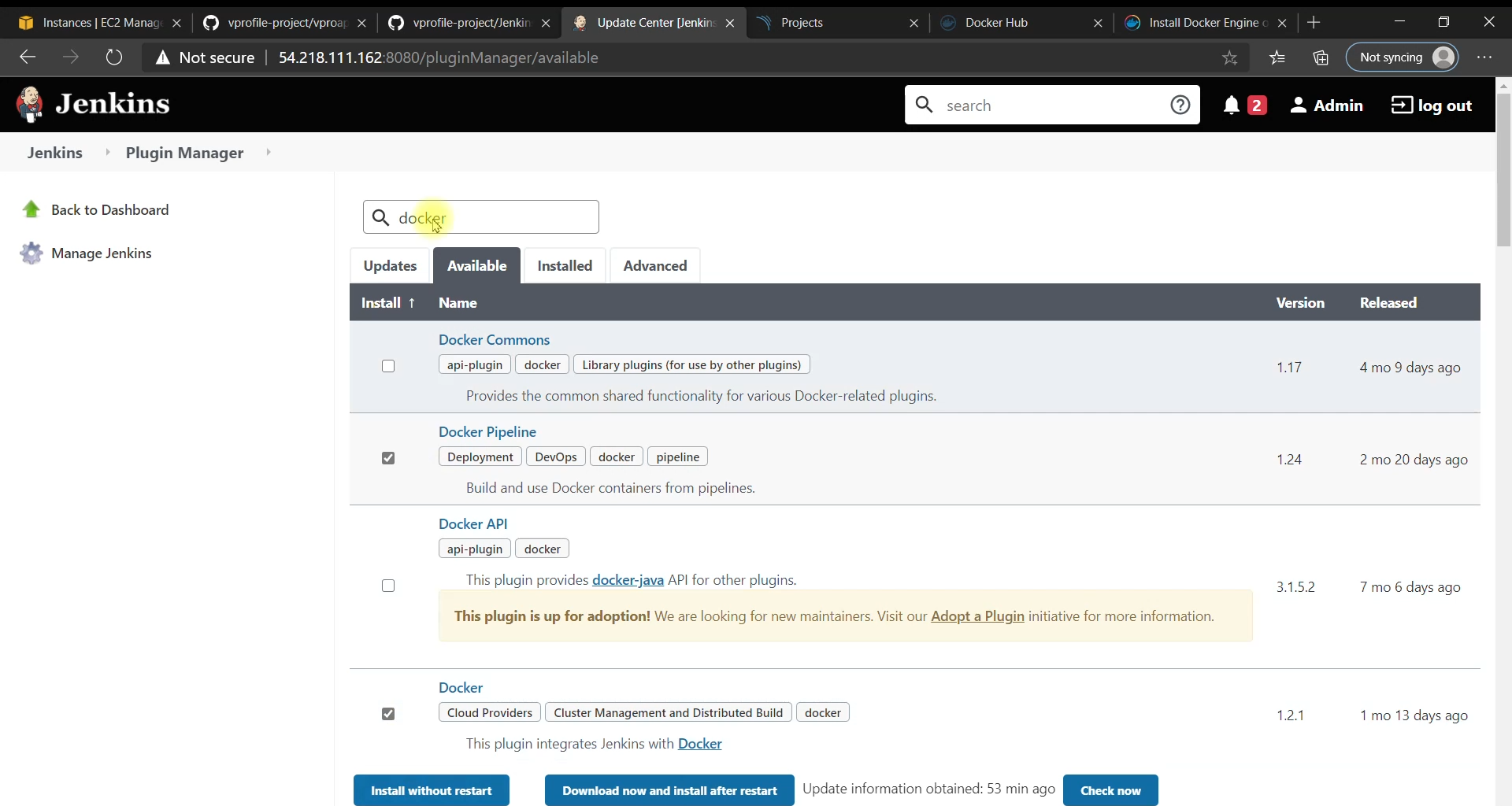The image size is (1512, 806).
Task: Click the Manage Jenkins gear icon
Action: click(31, 253)
